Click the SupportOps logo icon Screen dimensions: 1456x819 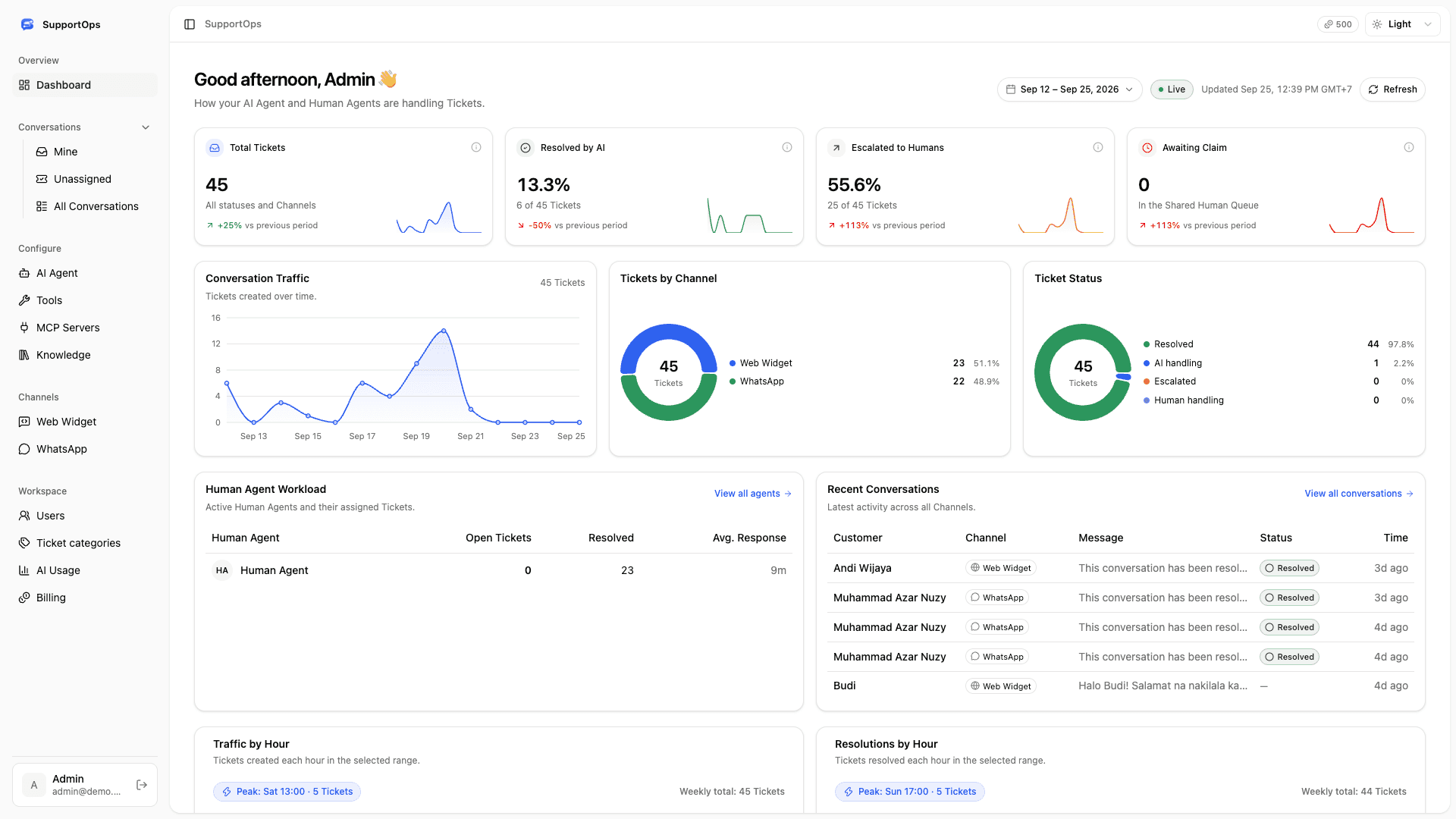27,24
